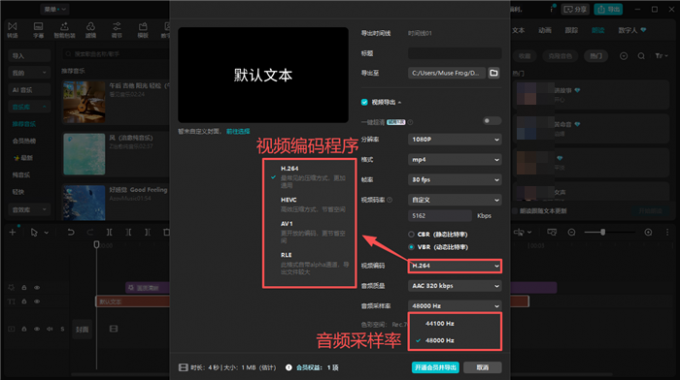Viewport: 680px width, 380px height.
Task: Adjust the timeline zoom slider
Action: tap(602, 233)
